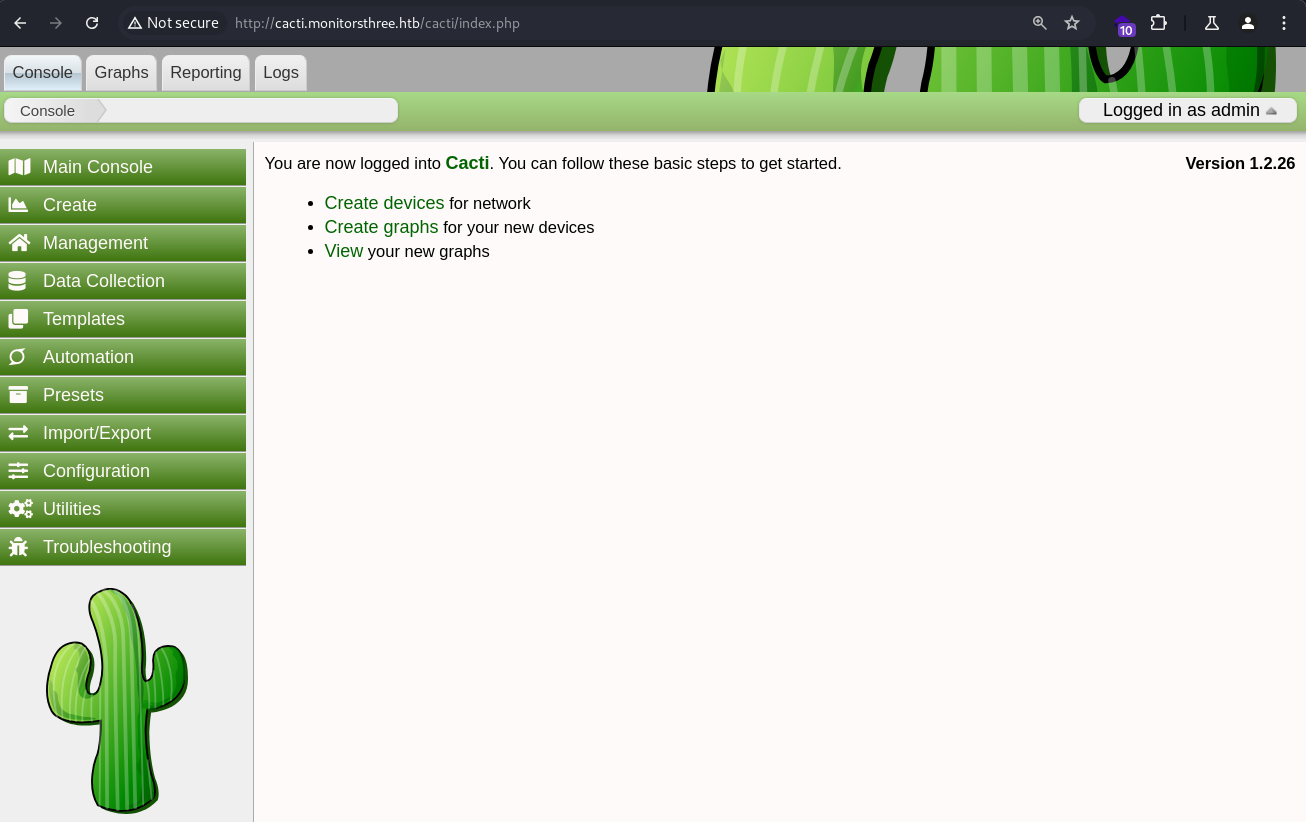
Task: Open the browser extensions puzzle icon
Action: [1159, 23]
